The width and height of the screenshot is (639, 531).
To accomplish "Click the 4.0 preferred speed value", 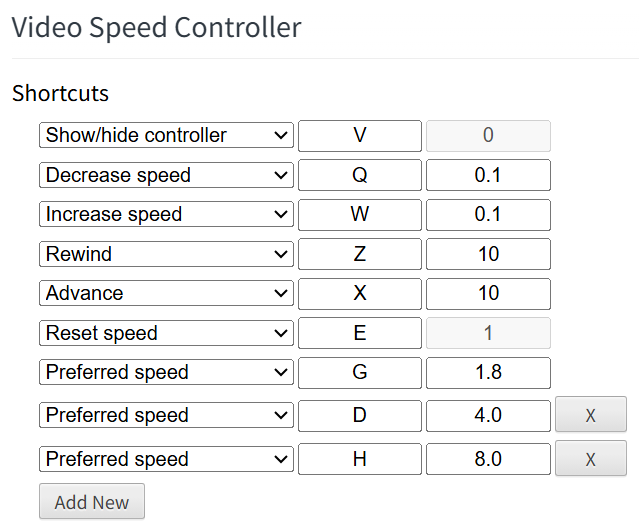I will point(488,416).
